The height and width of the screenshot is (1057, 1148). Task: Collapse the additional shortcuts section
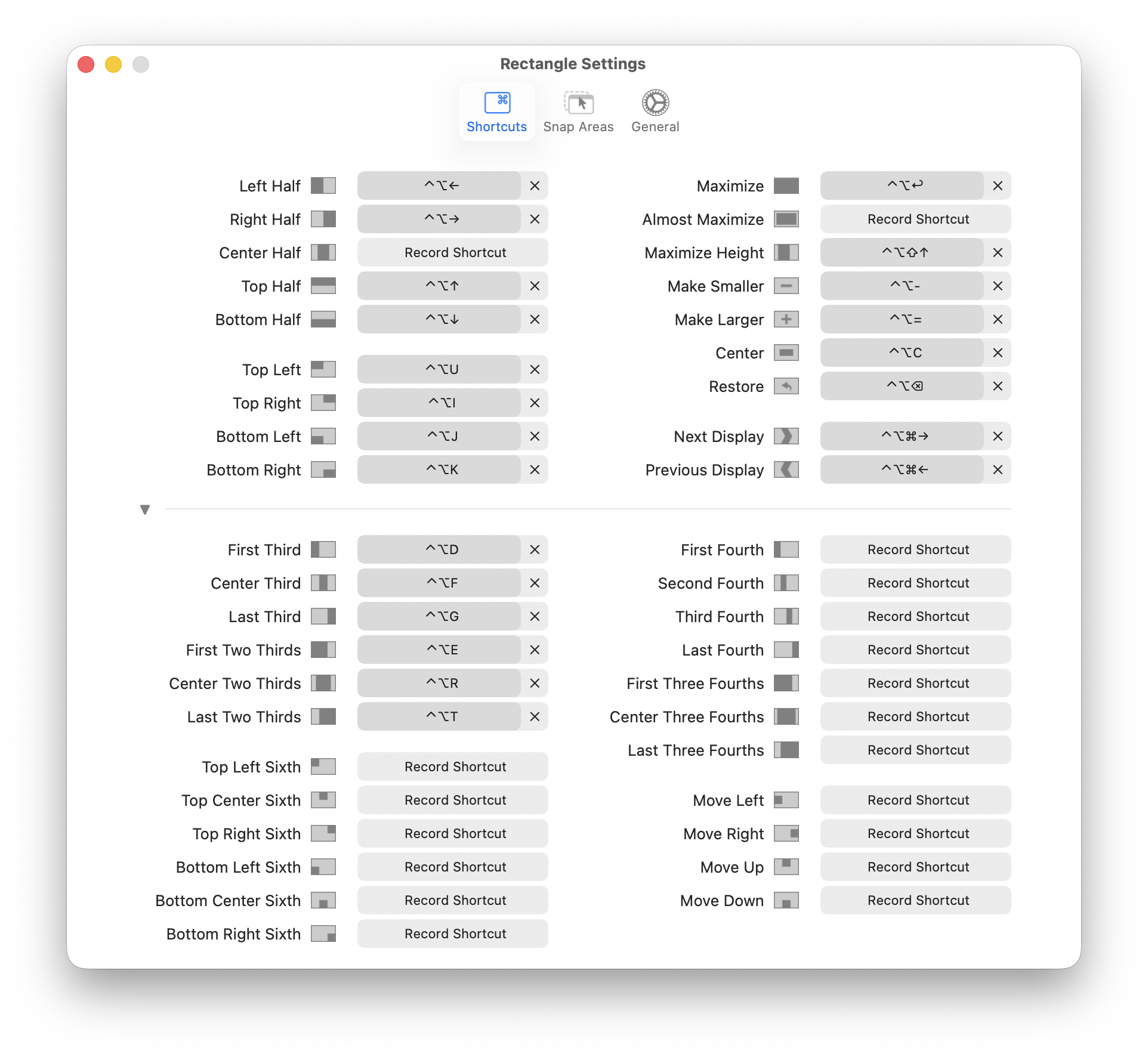tap(144, 509)
